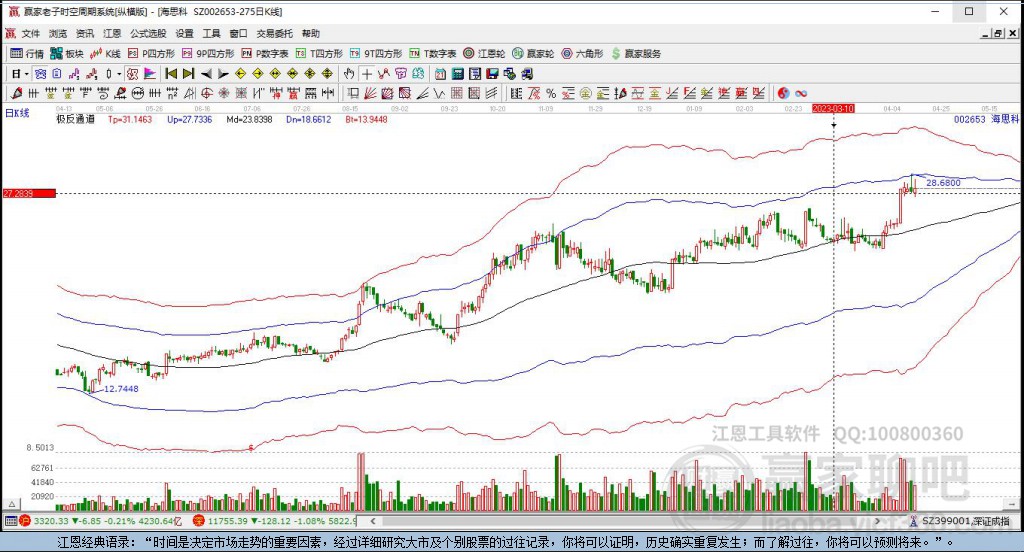This screenshot has width=1024, height=552.
Task: Click the 极反通道 indicator name
Action: [x=76, y=120]
